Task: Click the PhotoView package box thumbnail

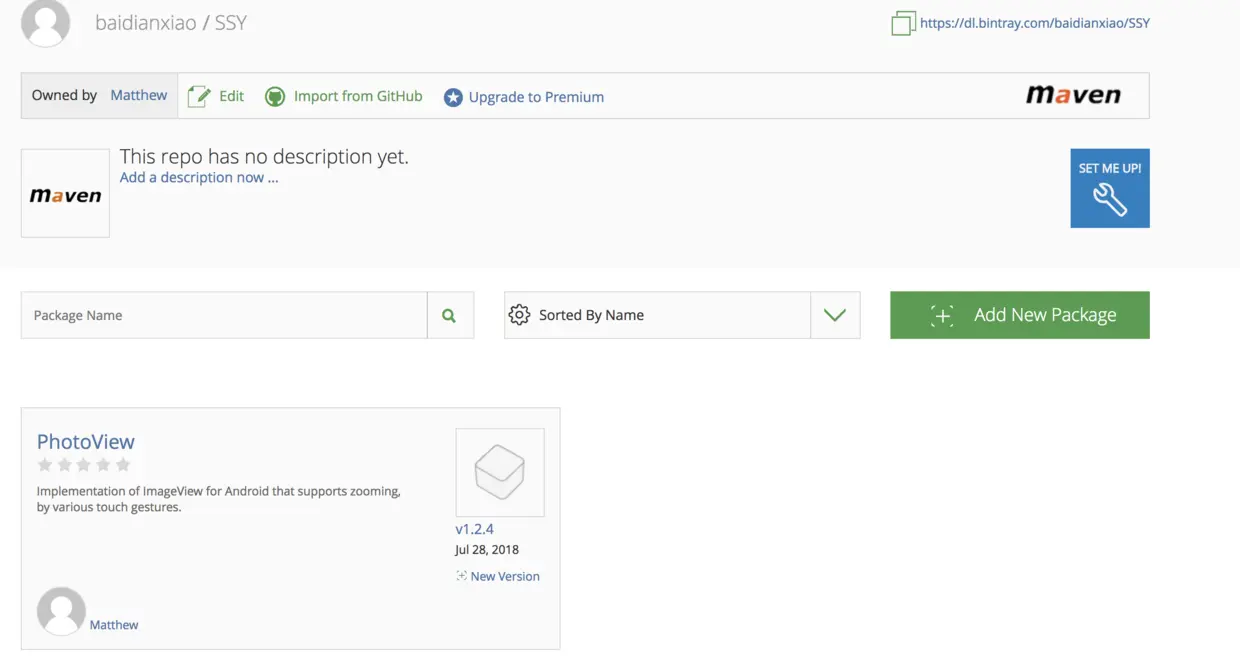Action: (x=500, y=472)
